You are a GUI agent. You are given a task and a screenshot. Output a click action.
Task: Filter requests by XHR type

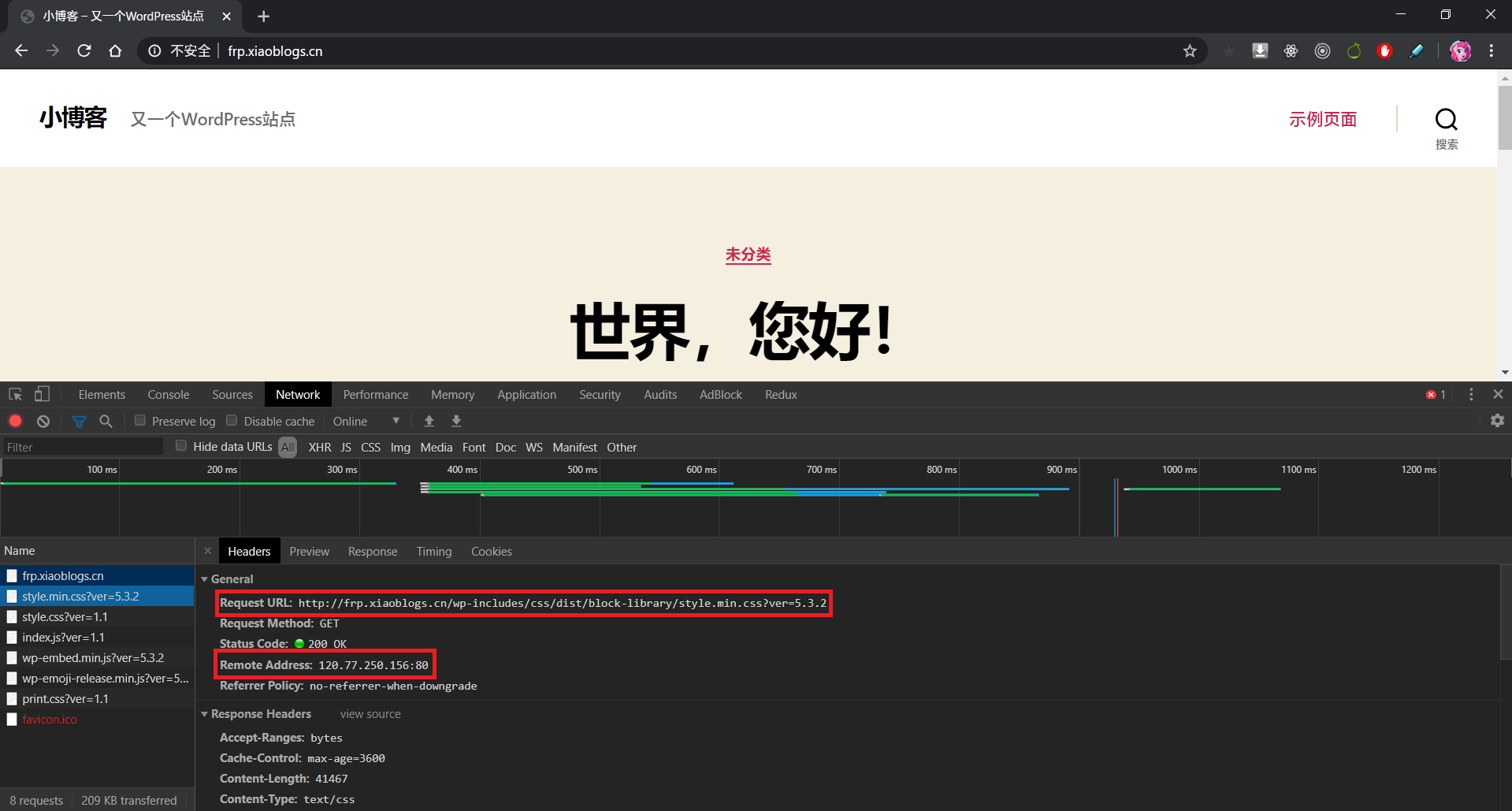320,447
